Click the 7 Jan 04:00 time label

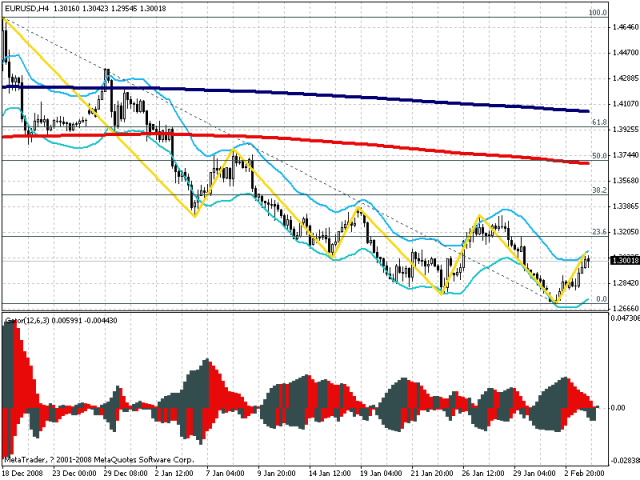pos(226,473)
